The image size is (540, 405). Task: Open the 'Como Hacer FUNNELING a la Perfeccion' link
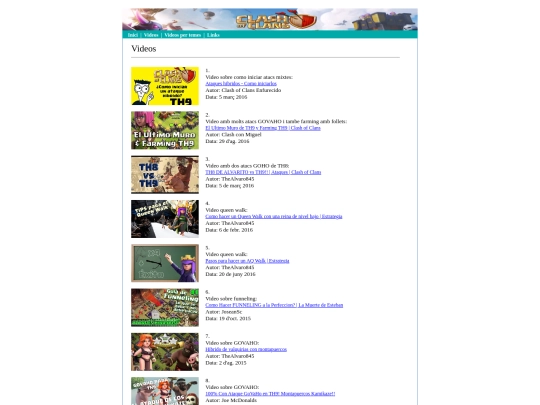274,305
